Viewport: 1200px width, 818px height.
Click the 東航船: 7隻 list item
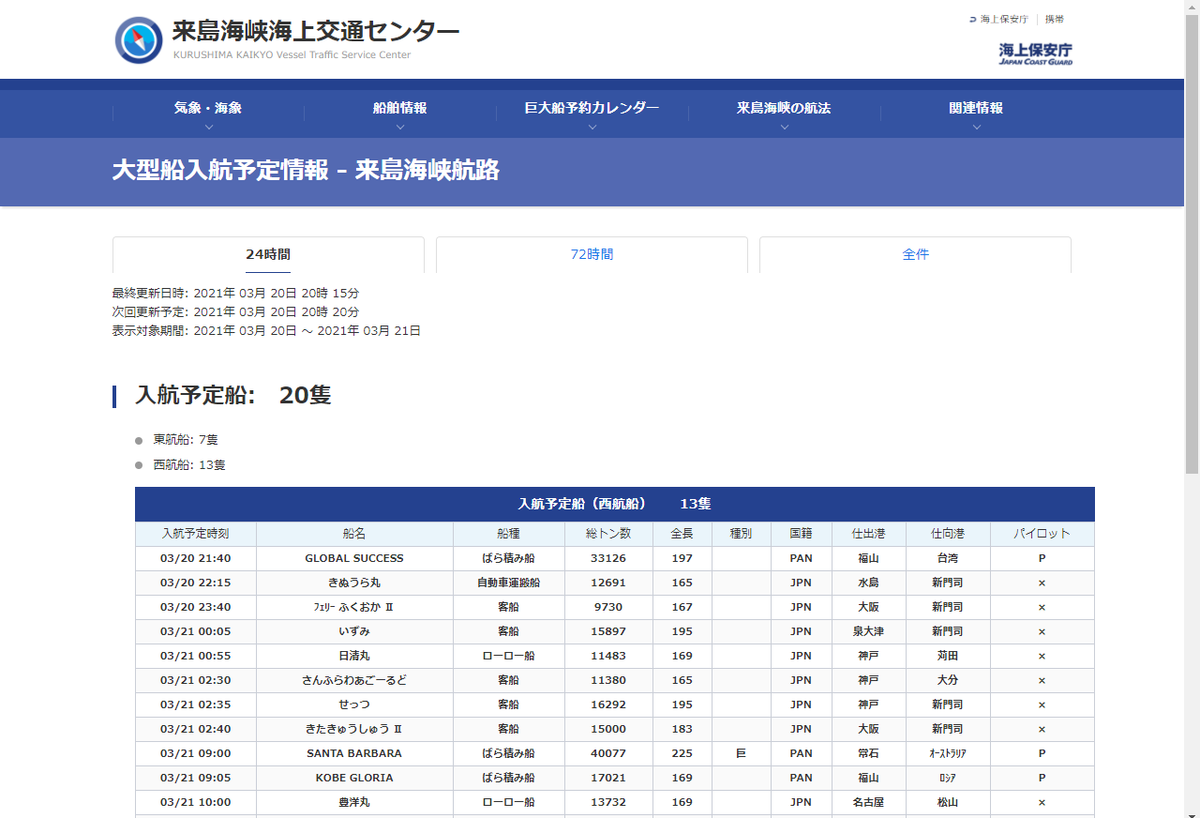[185, 440]
